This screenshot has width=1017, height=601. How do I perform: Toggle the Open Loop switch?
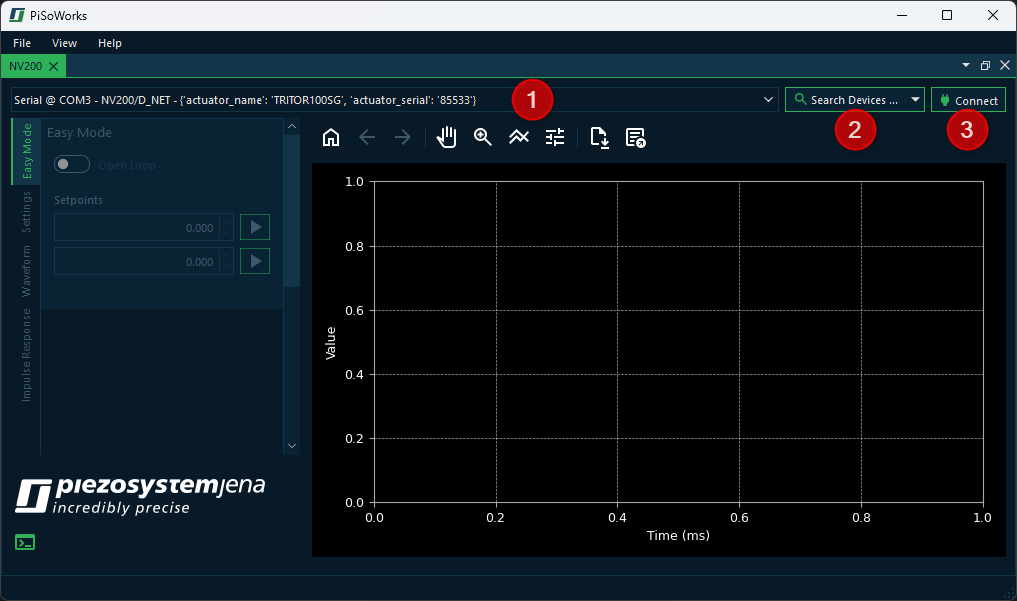(x=72, y=165)
